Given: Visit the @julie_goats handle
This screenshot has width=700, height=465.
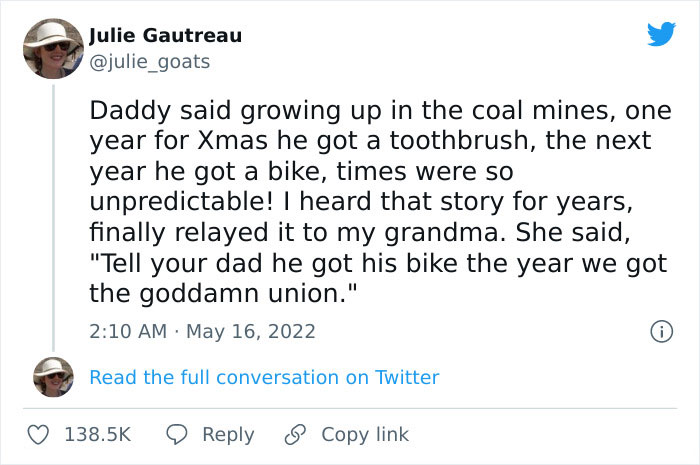Looking at the screenshot, I should pos(150,61).
